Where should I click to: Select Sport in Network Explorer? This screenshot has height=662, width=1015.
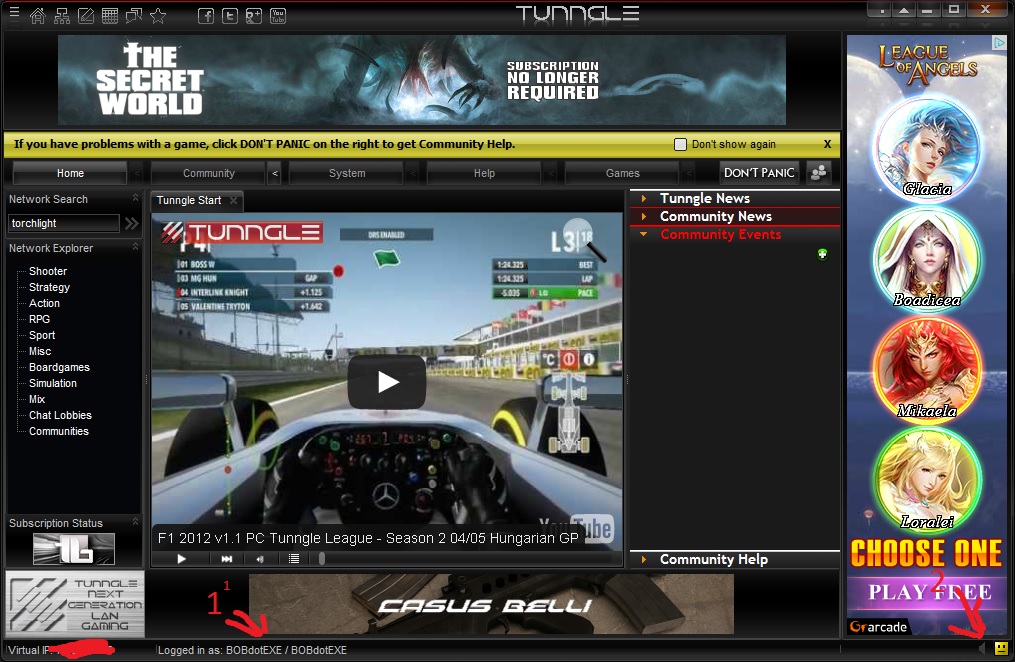tap(42, 335)
